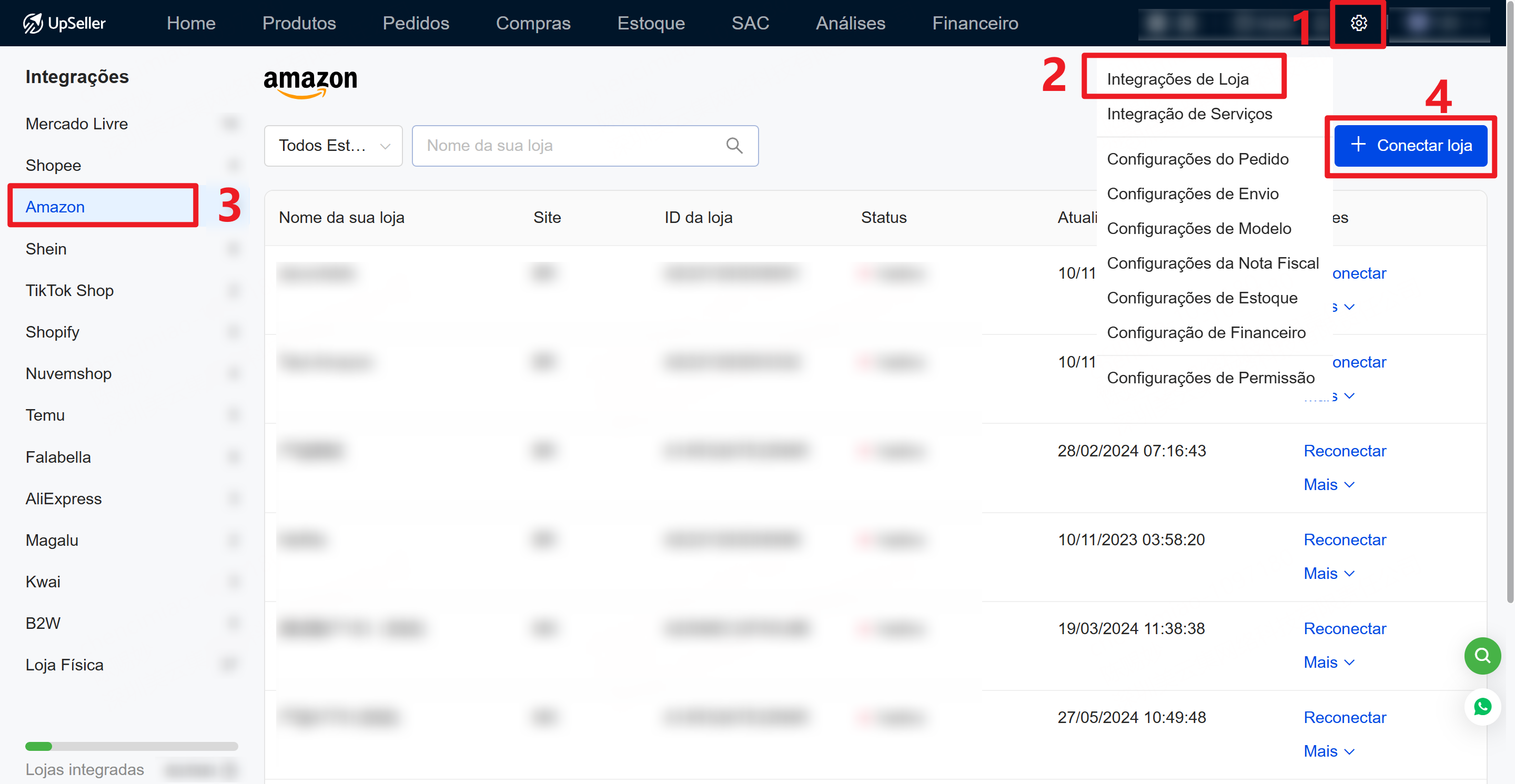Open the SAC menu
1515x784 pixels.
pos(750,23)
